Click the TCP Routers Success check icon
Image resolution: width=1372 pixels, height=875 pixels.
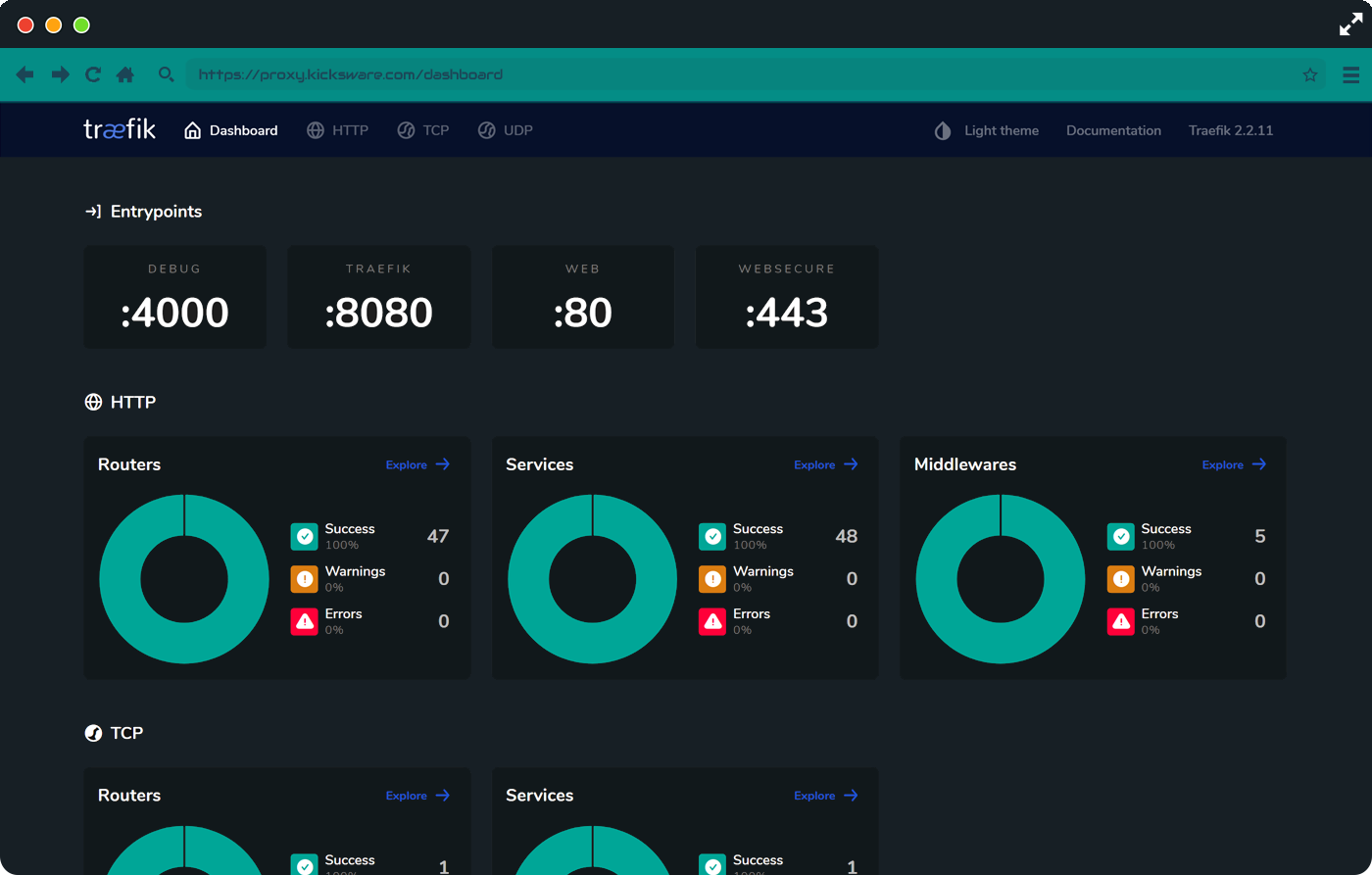click(305, 864)
